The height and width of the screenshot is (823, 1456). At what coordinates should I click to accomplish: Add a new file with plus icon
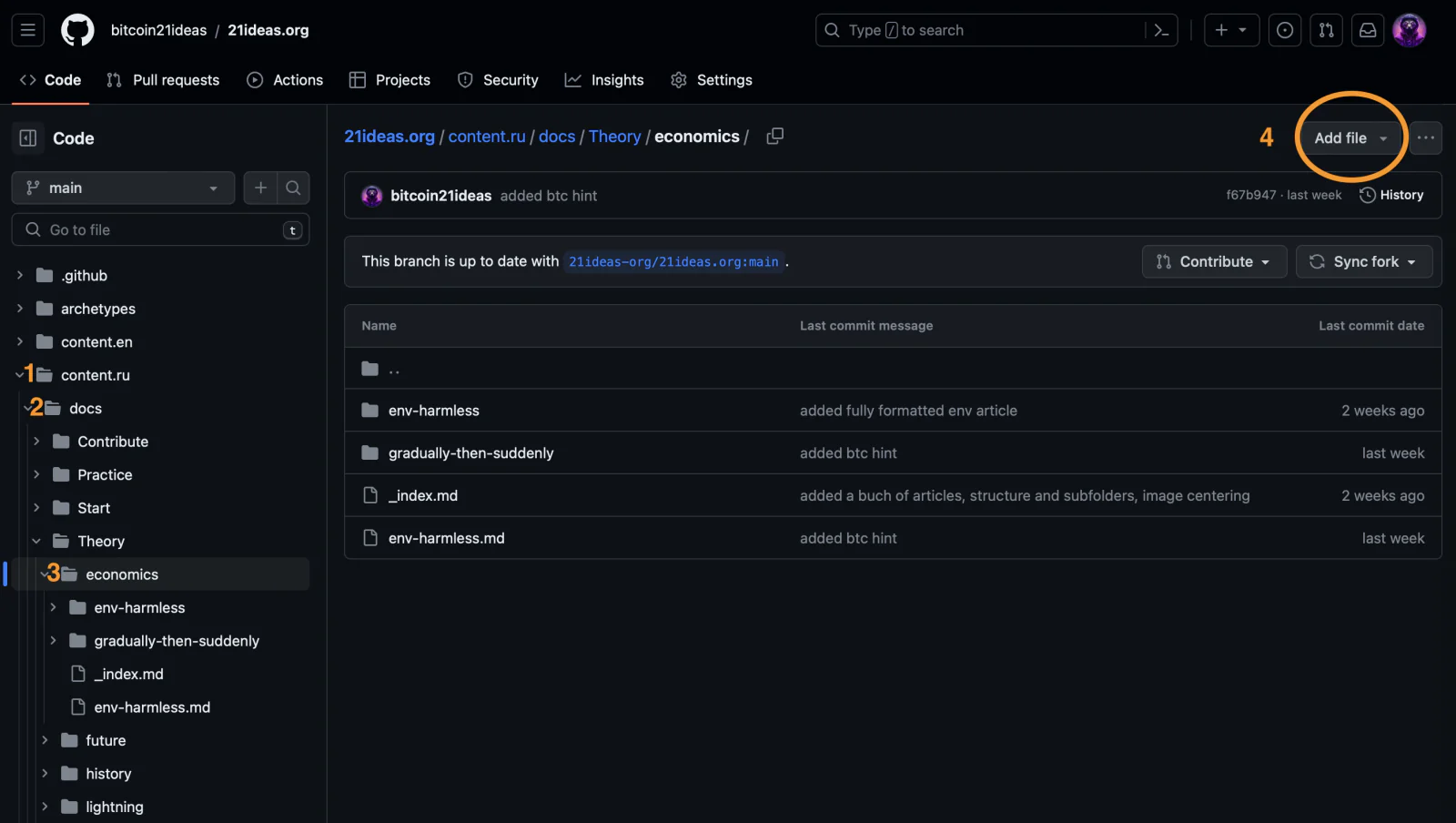[260, 188]
